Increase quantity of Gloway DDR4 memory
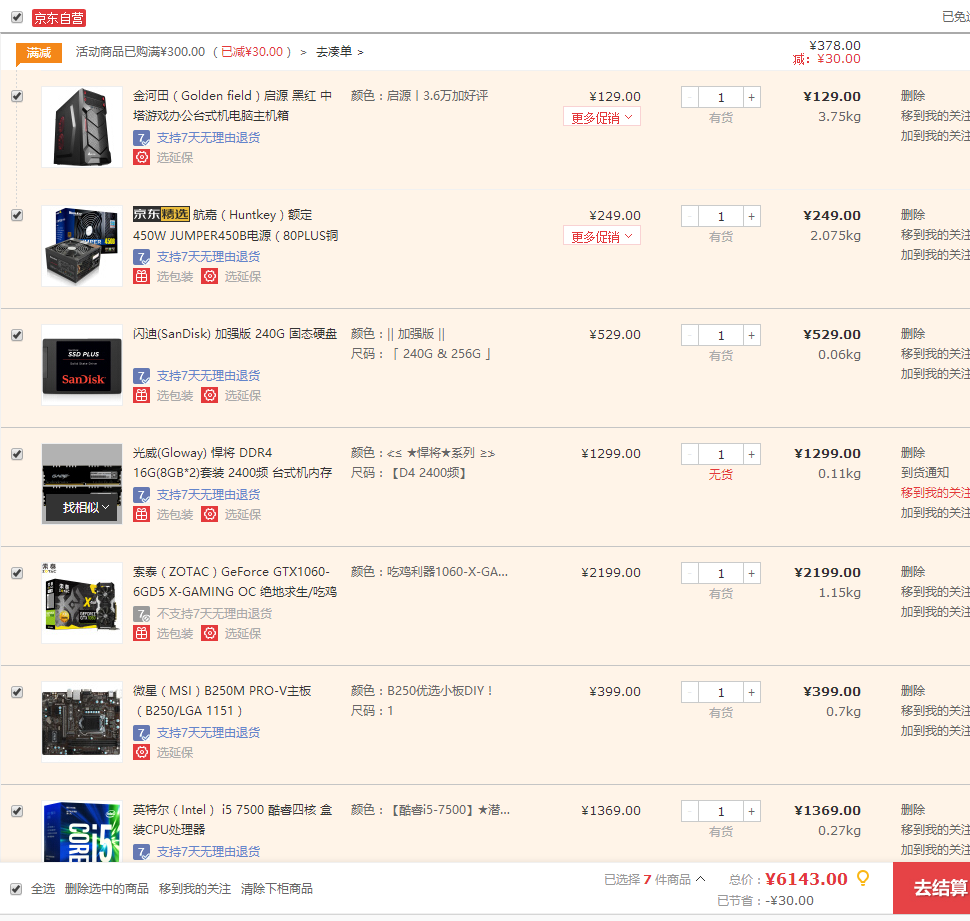Viewport: 970px width, 921px height. pyautogui.click(x=752, y=454)
